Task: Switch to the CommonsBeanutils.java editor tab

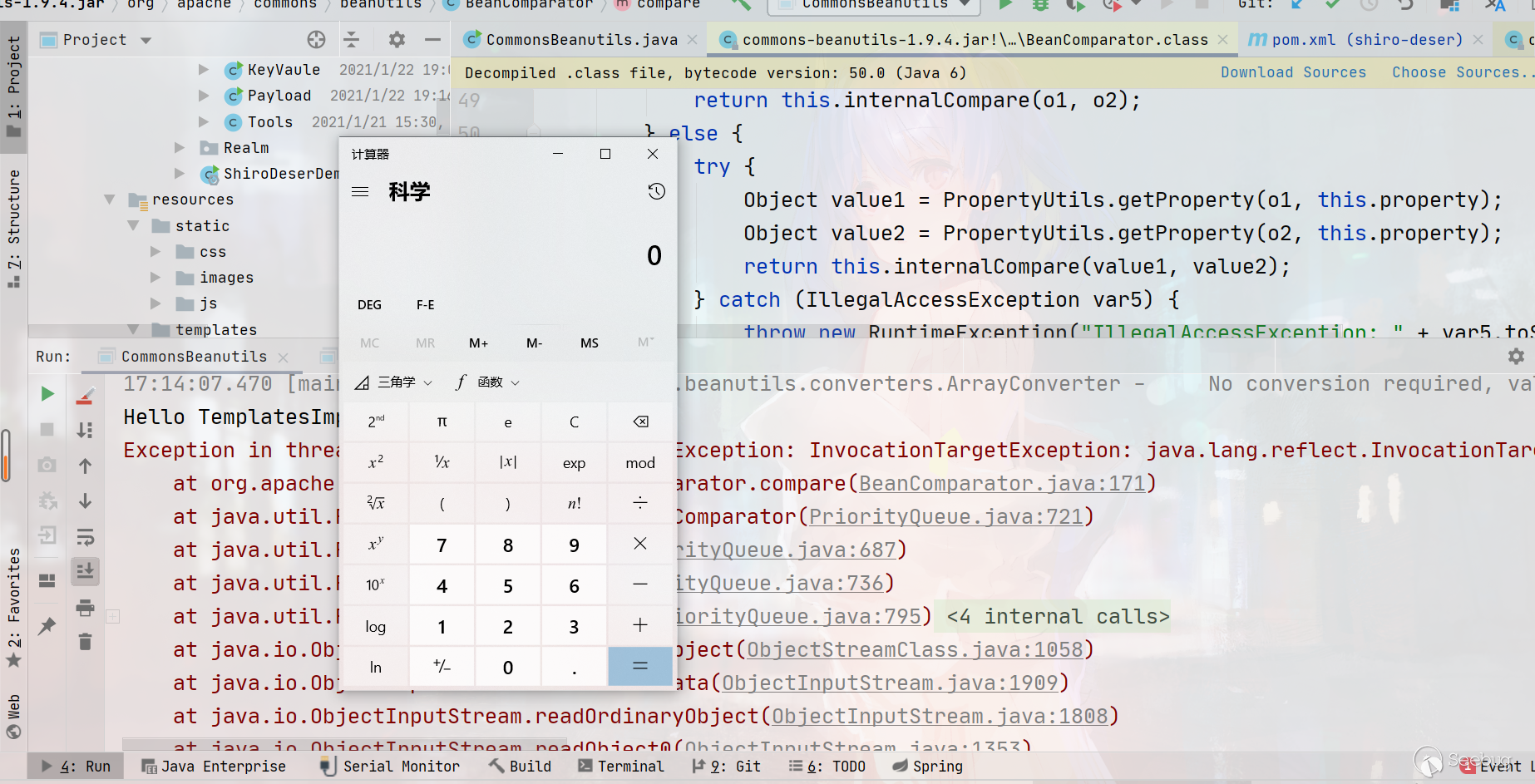Action: (x=580, y=39)
